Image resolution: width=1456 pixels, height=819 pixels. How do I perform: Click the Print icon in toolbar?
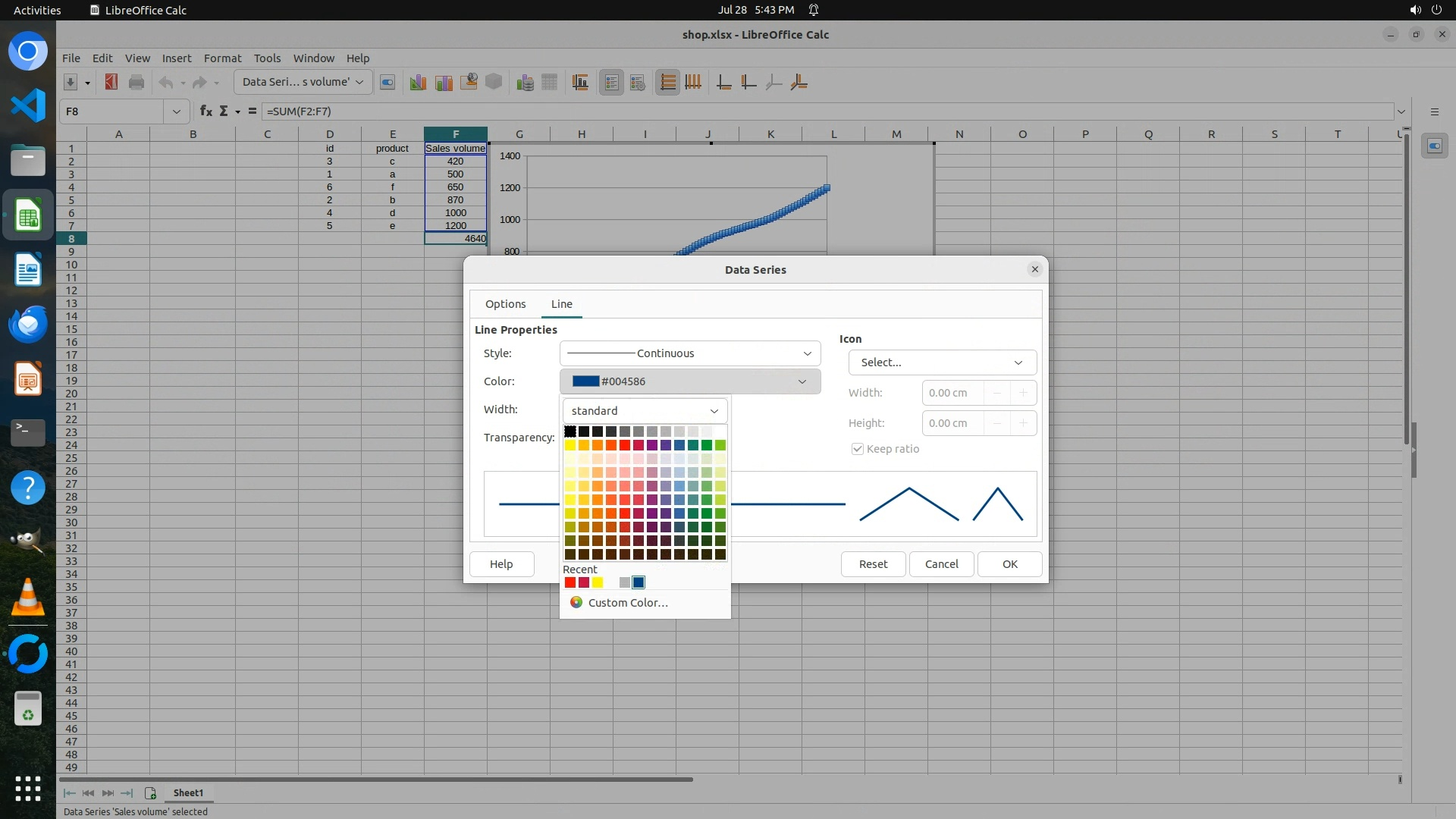(x=136, y=82)
